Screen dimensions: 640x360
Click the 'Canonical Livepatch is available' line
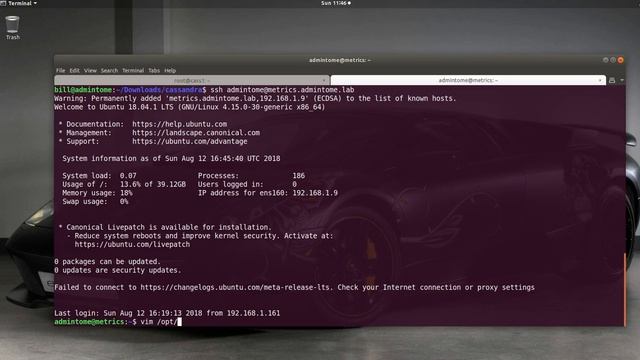(165, 227)
